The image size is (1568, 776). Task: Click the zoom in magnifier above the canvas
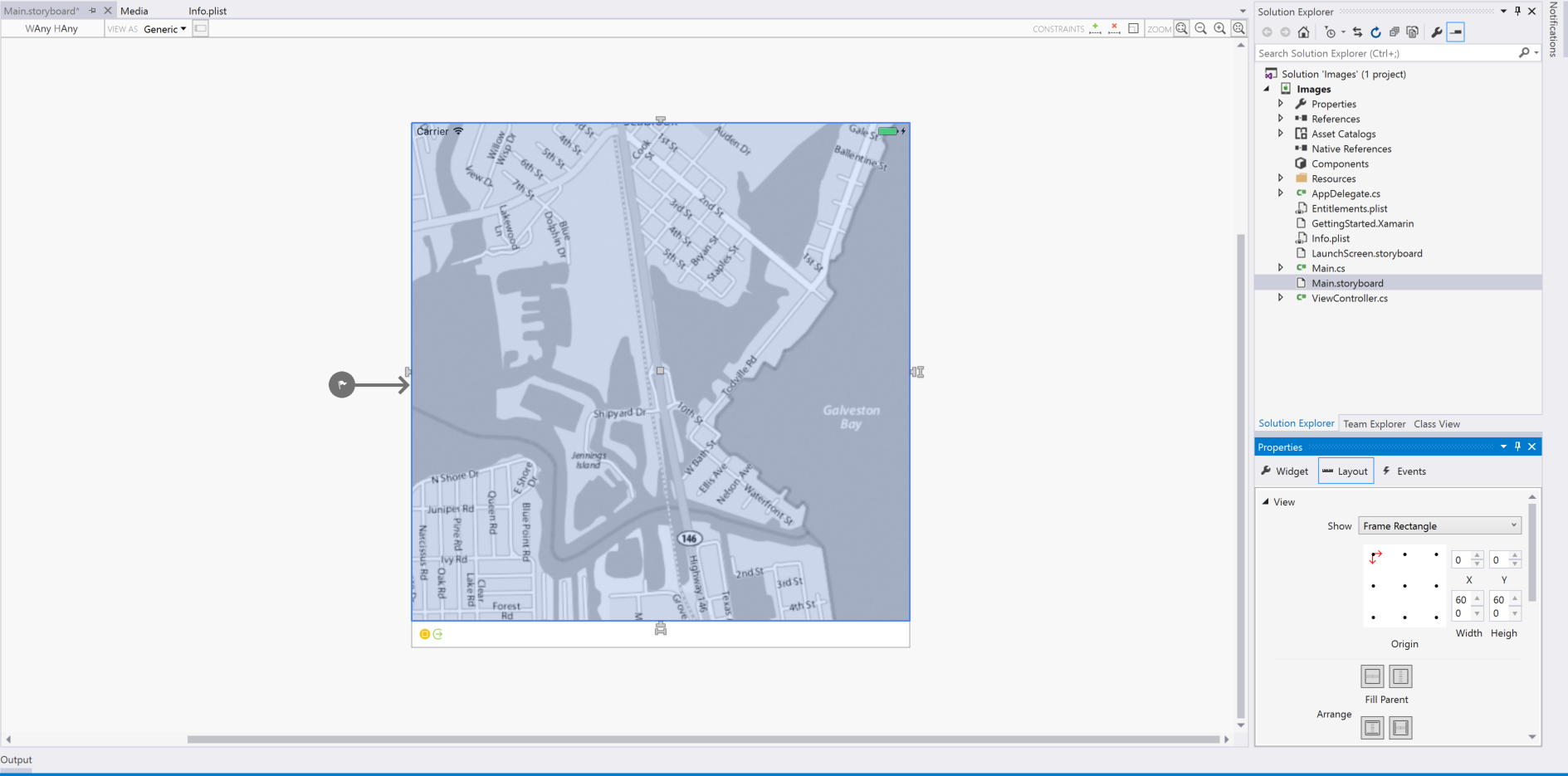click(x=1219, y=27)
